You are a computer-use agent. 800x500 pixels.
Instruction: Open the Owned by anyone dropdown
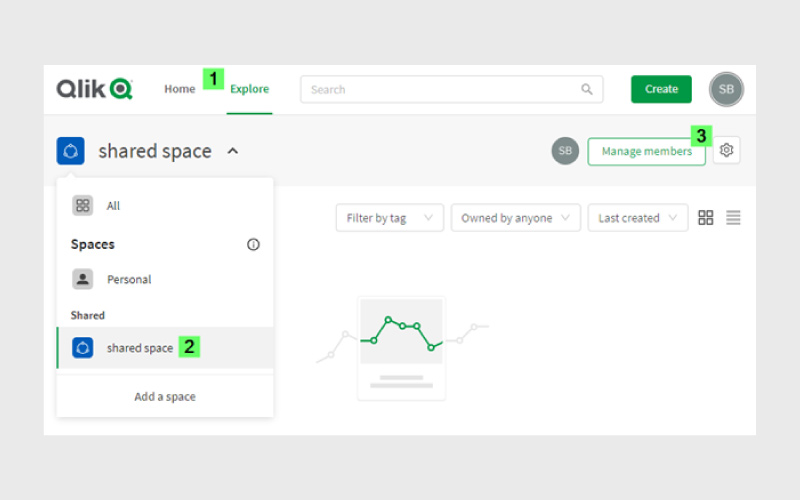click(x=516, y=218)
